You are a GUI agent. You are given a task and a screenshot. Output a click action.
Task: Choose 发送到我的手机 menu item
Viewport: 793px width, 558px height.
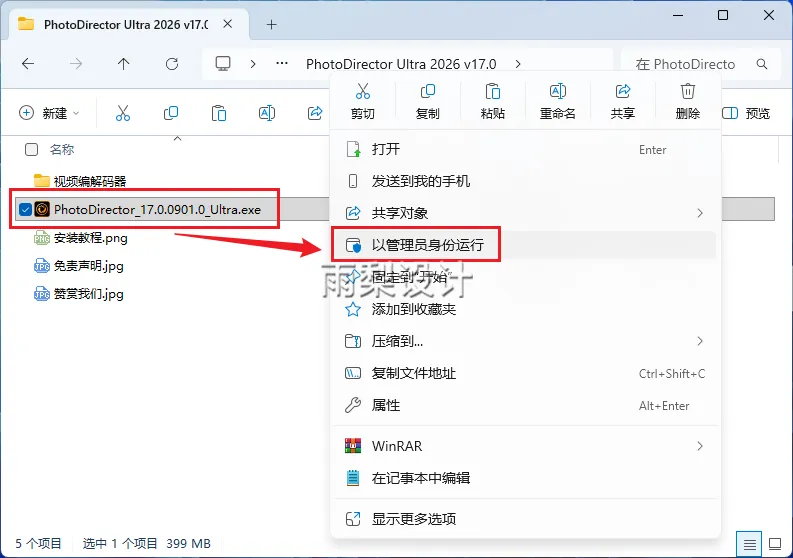[525, 181]
